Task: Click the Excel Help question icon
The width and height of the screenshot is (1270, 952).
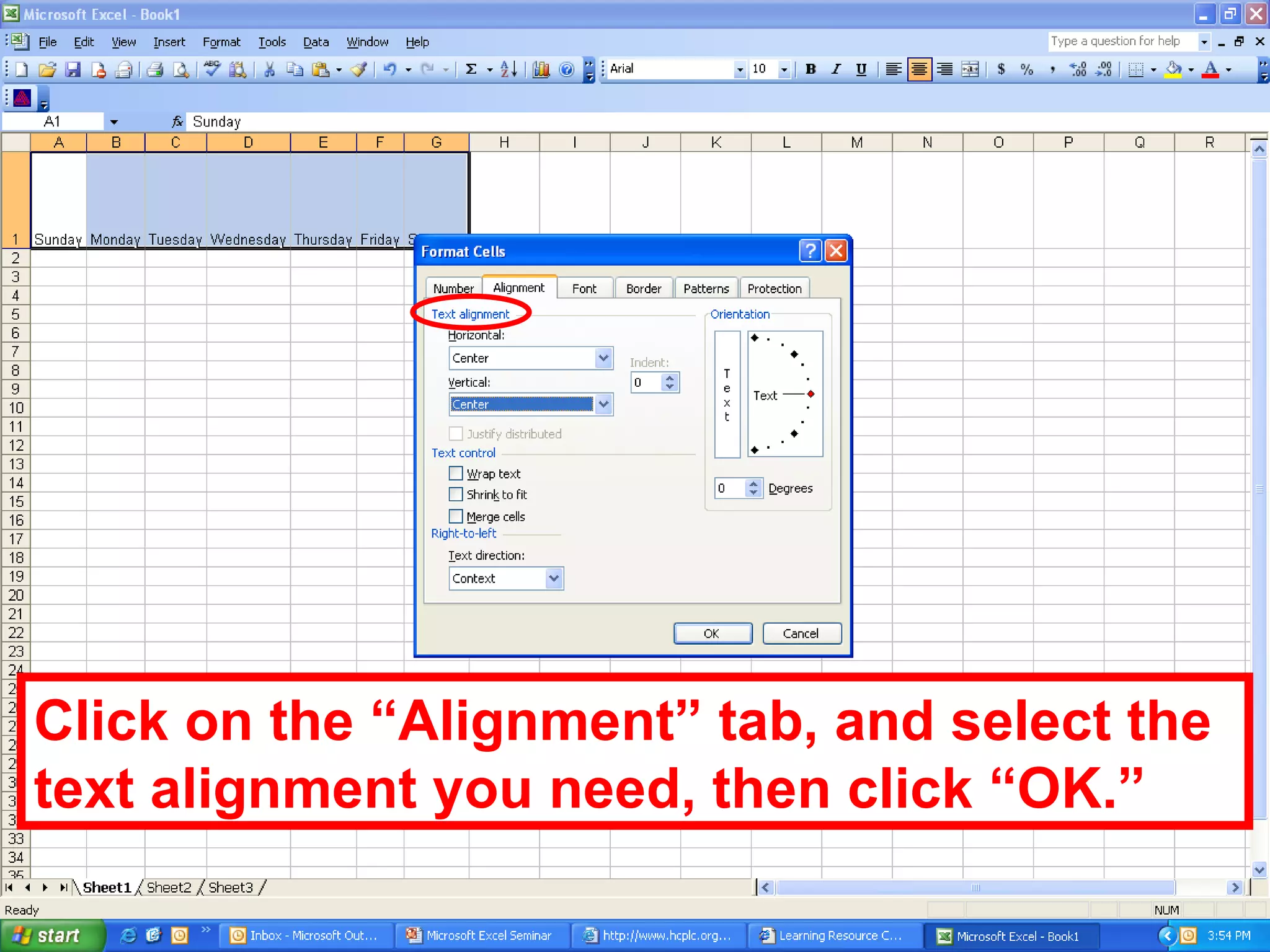Action: [x=567, y=69]
